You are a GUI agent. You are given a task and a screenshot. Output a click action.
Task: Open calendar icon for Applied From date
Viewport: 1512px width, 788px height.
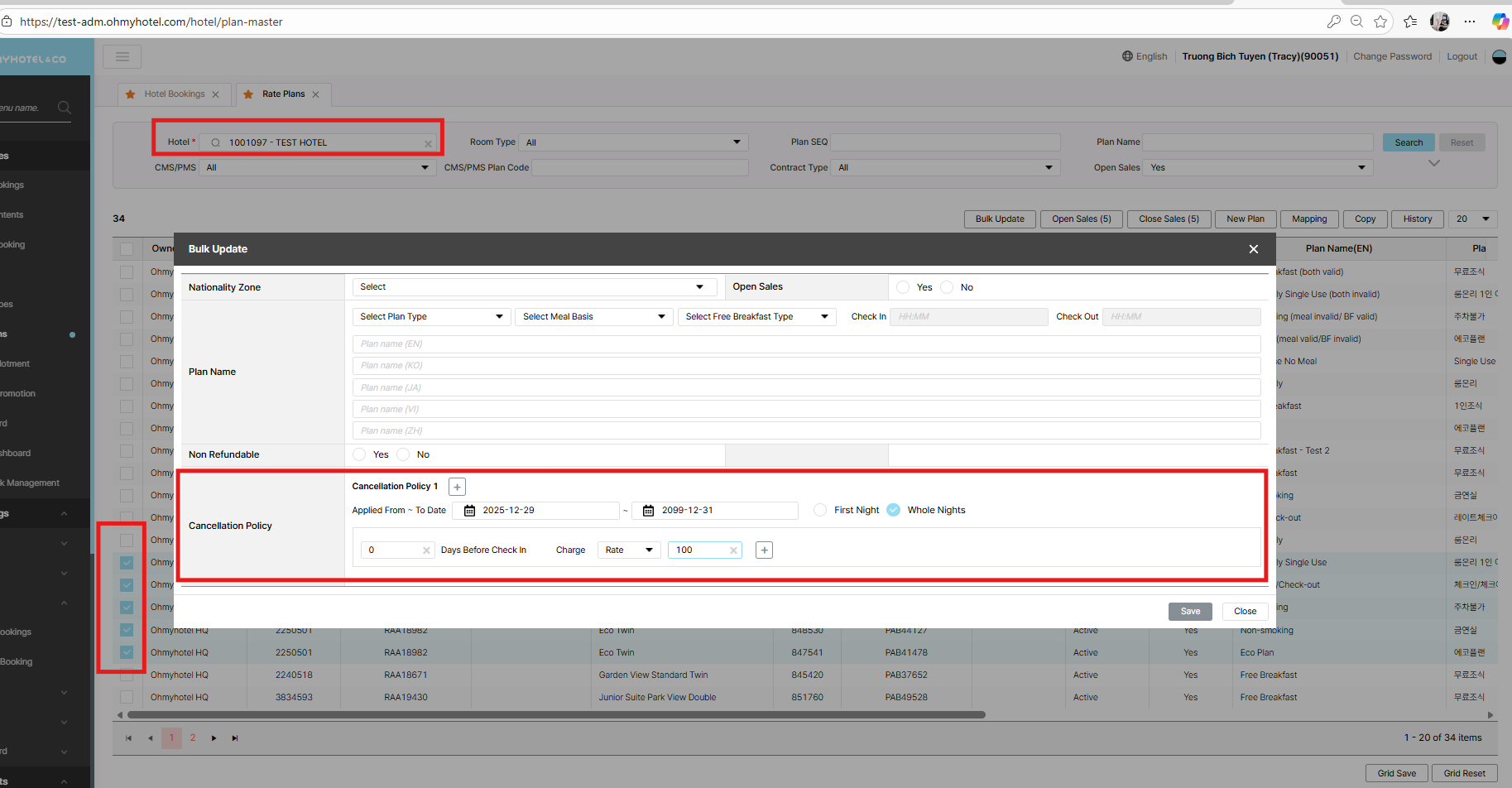(x=469, y=511)
